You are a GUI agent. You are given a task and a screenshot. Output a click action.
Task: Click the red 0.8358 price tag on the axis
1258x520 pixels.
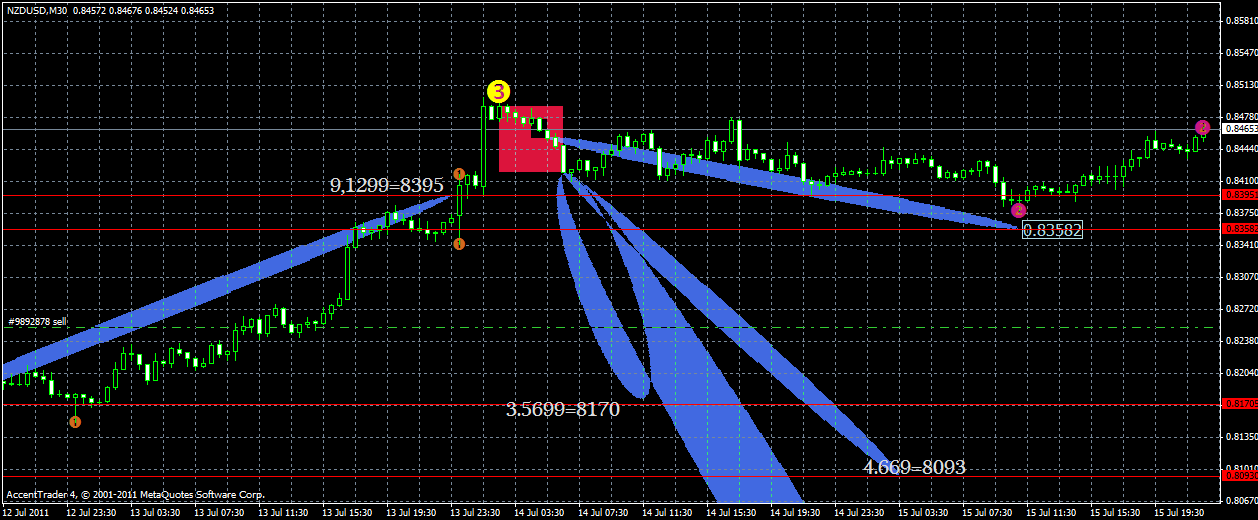point(1239,229)
